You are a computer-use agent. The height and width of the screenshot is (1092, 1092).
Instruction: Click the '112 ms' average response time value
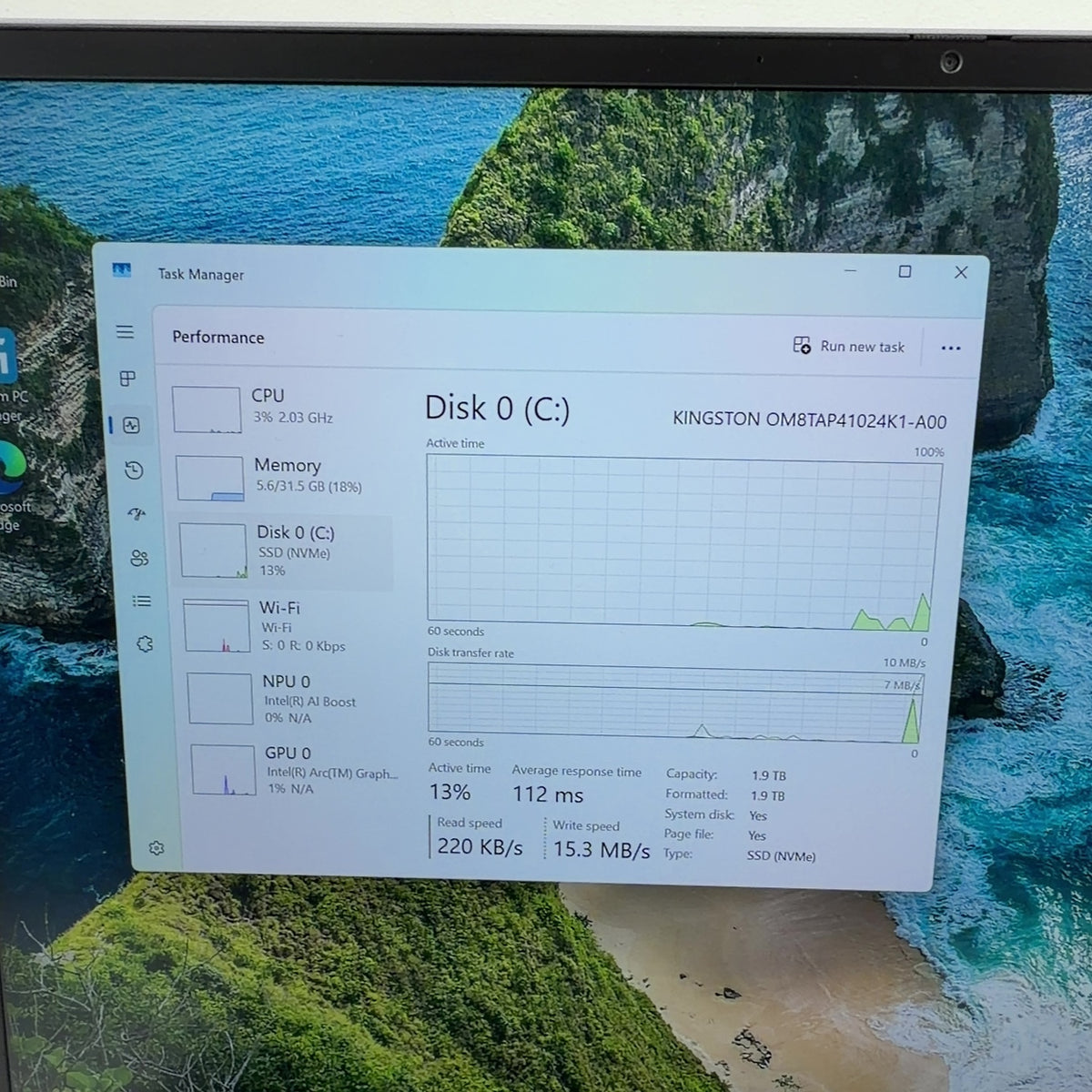[x=548, y=794]
